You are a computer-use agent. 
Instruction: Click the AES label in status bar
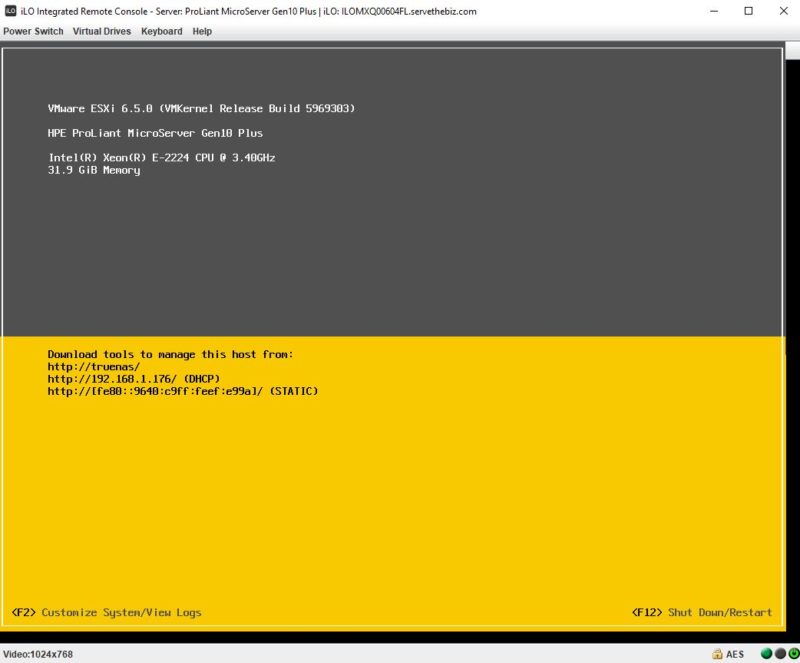pos(735,654)
